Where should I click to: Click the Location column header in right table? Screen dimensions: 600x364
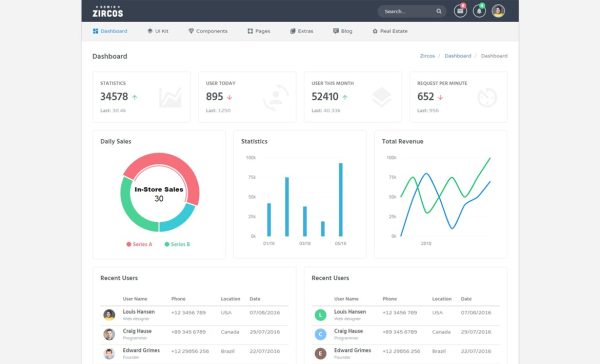(442, 299)
